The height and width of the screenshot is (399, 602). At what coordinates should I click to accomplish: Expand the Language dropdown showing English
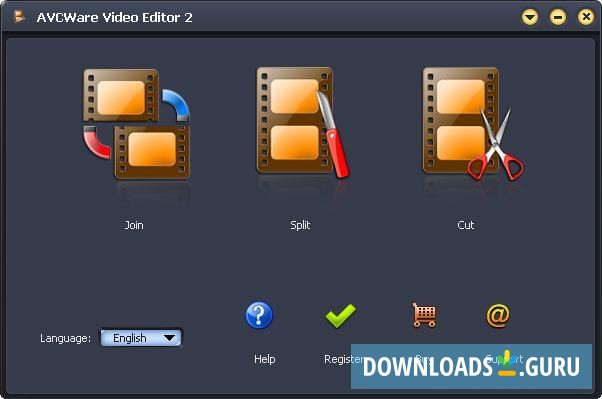click(x=141, y=338)
